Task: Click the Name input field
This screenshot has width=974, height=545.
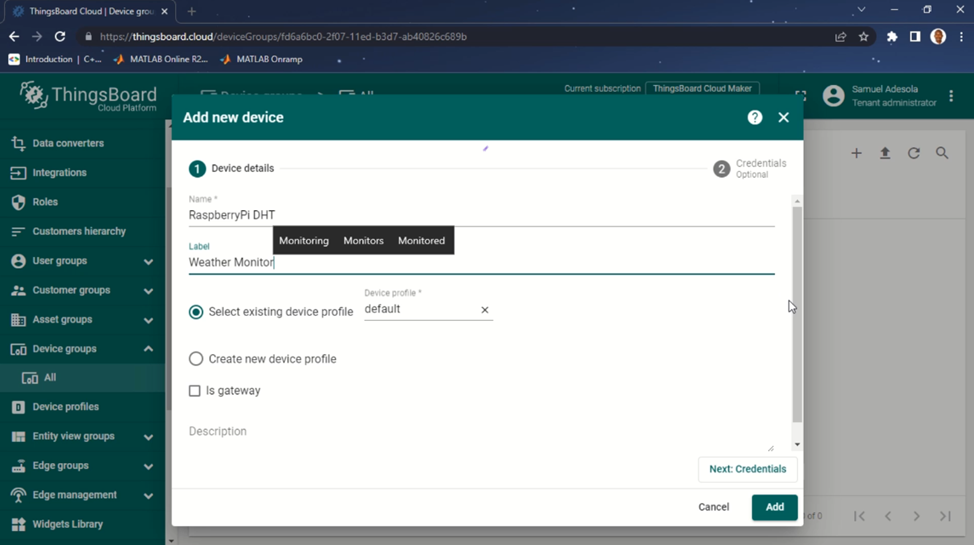Action: (x=481, y=215)
